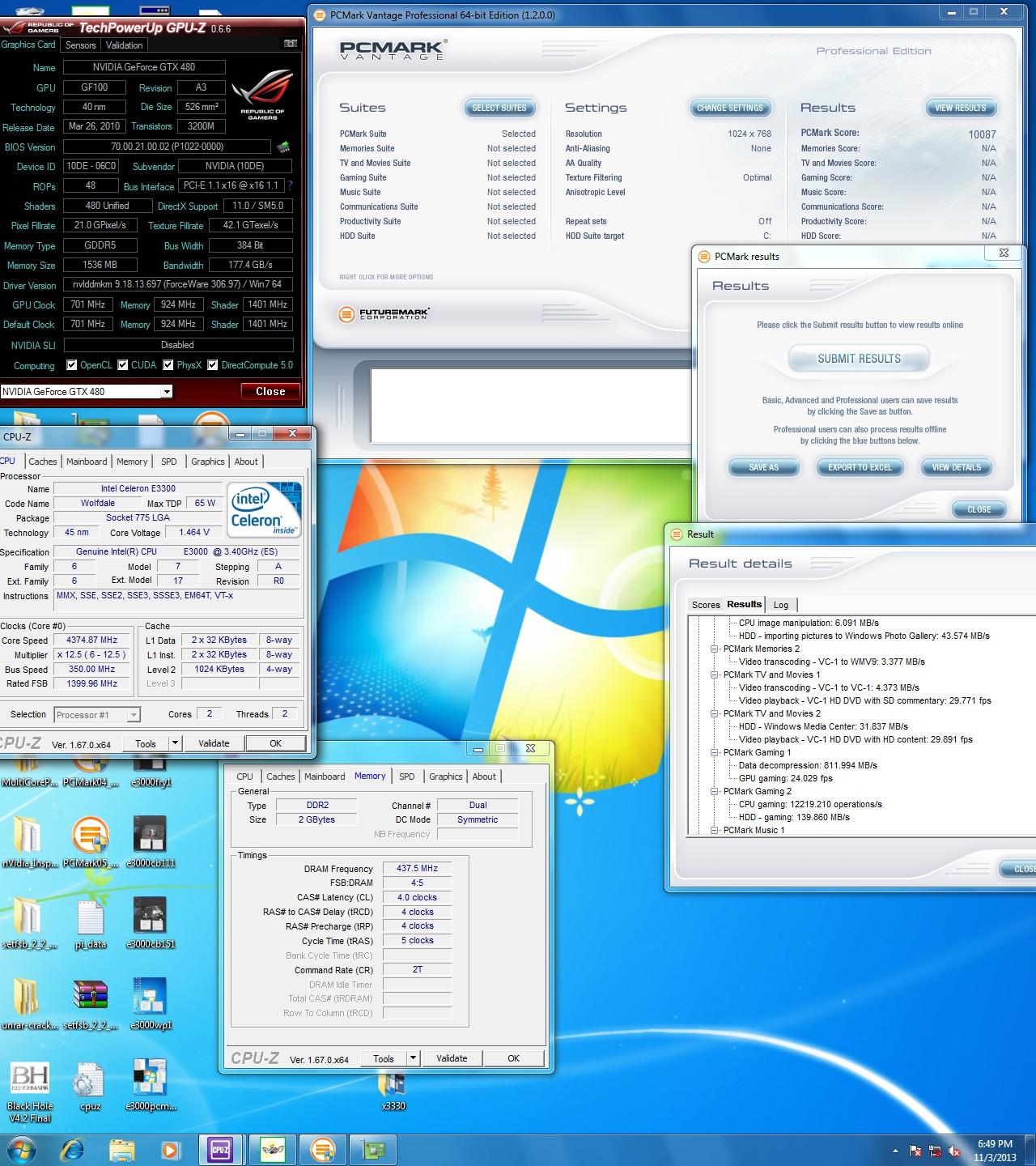Open SPD tab in CPU-Z Memory window

point(407,777)
